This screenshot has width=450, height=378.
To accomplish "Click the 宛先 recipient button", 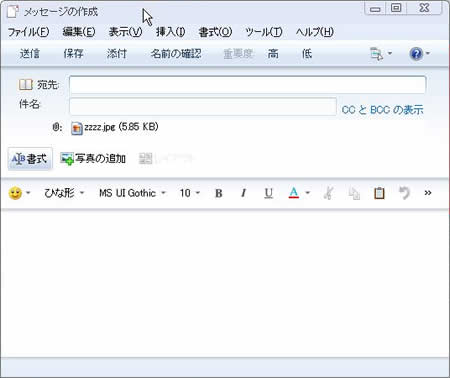I will pyautogui.click(x=48, y=85).
